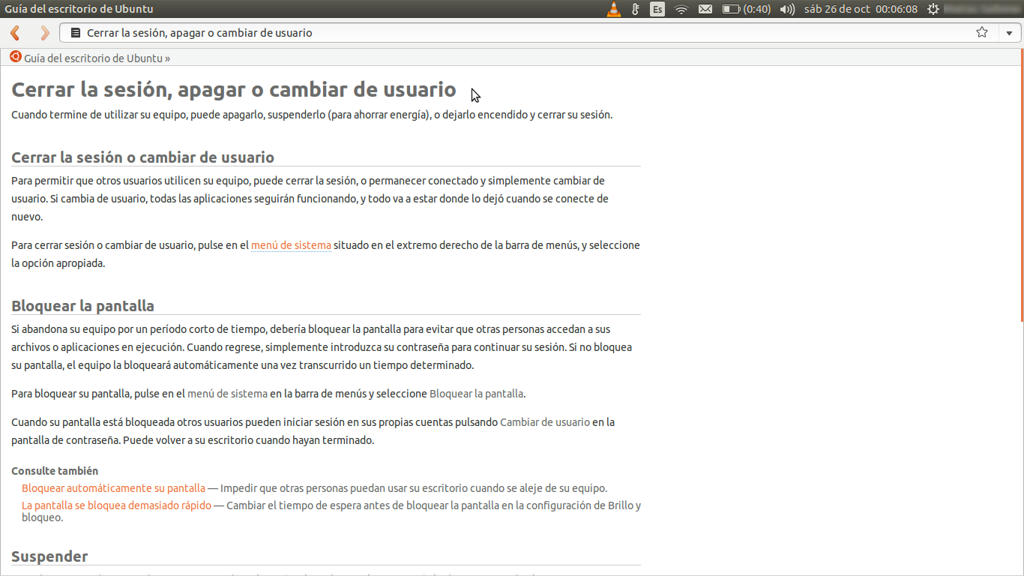Viewport: 1024px width, 576px height.
Task: Click the temperature sensor indicator icon
Action: point(635,9)
